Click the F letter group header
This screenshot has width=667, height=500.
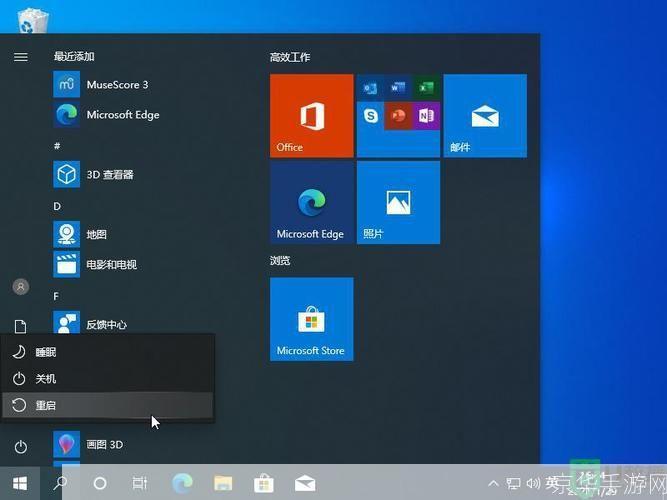[x=56, y=296]
